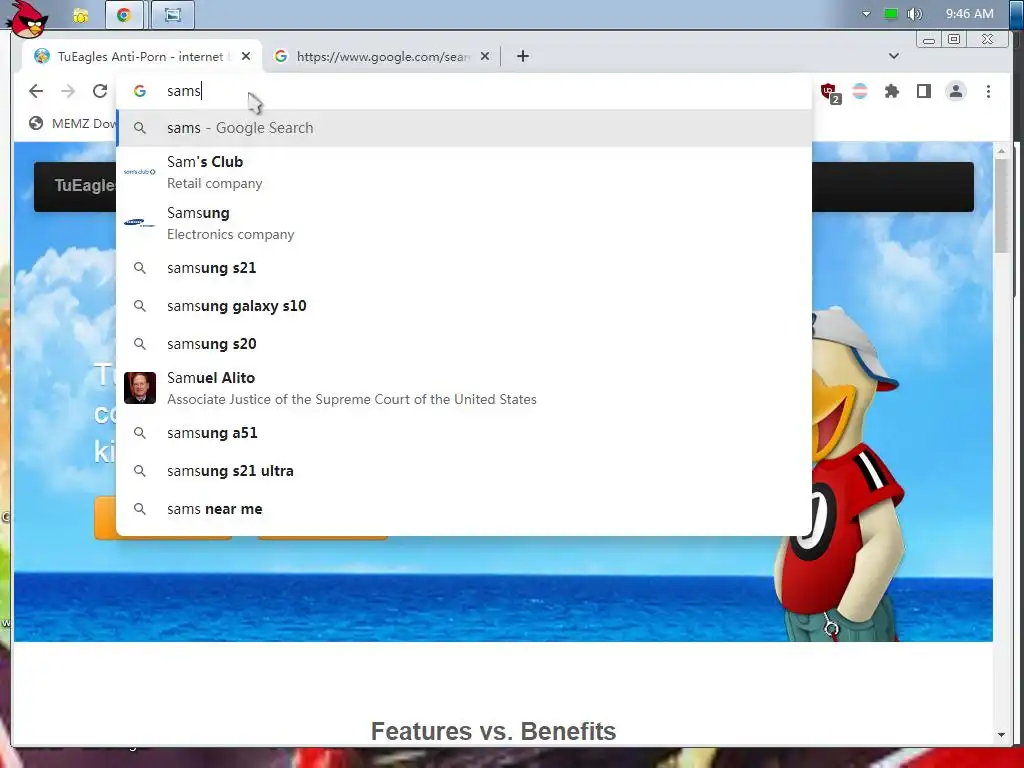This screenshot has height=768, width=1024.
Task: Click the scrollbar down arrow
Action: (x=1001, y=735)
